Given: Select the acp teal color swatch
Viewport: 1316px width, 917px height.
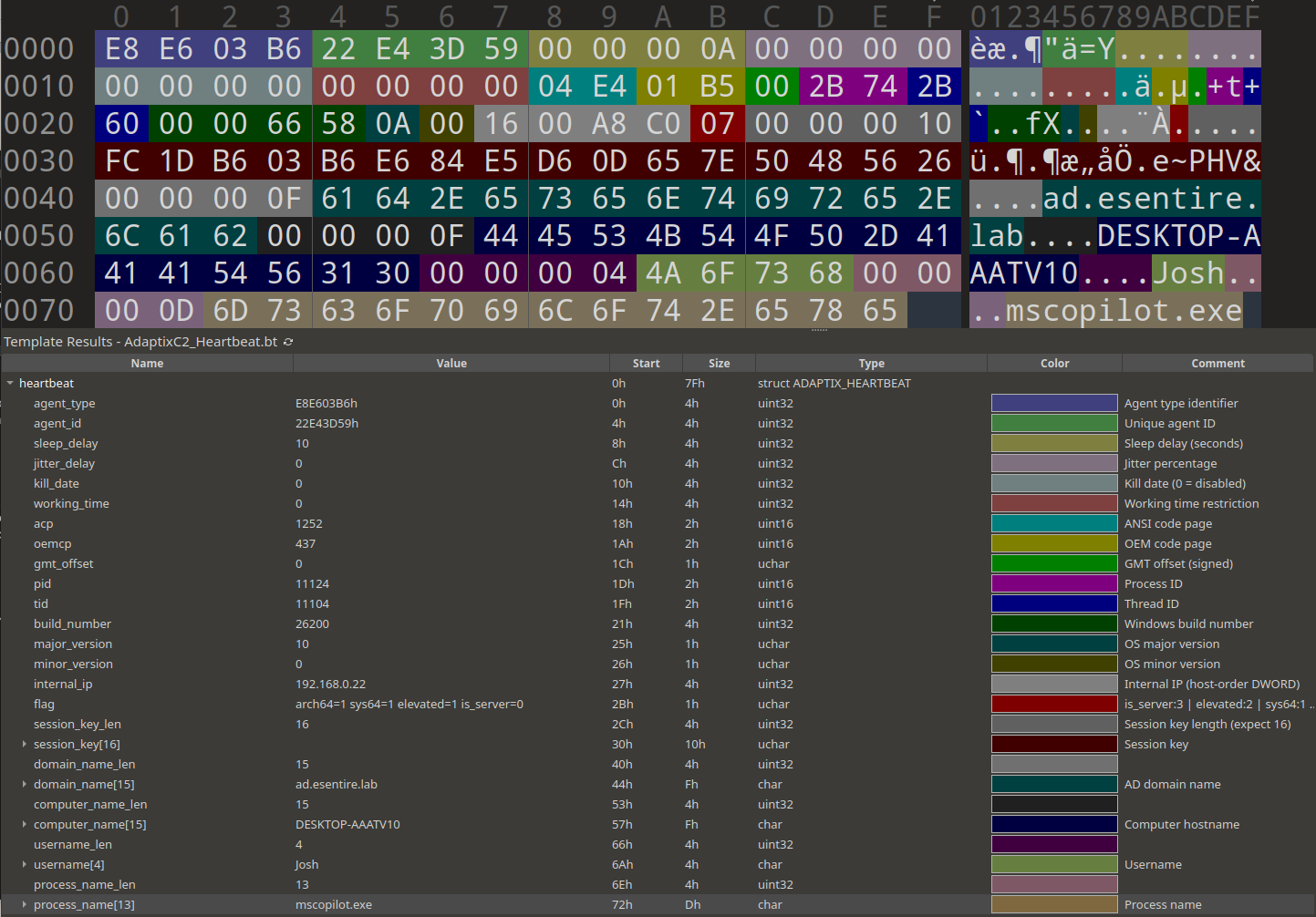Looking at the screenshot, I should coord(1054,523).
